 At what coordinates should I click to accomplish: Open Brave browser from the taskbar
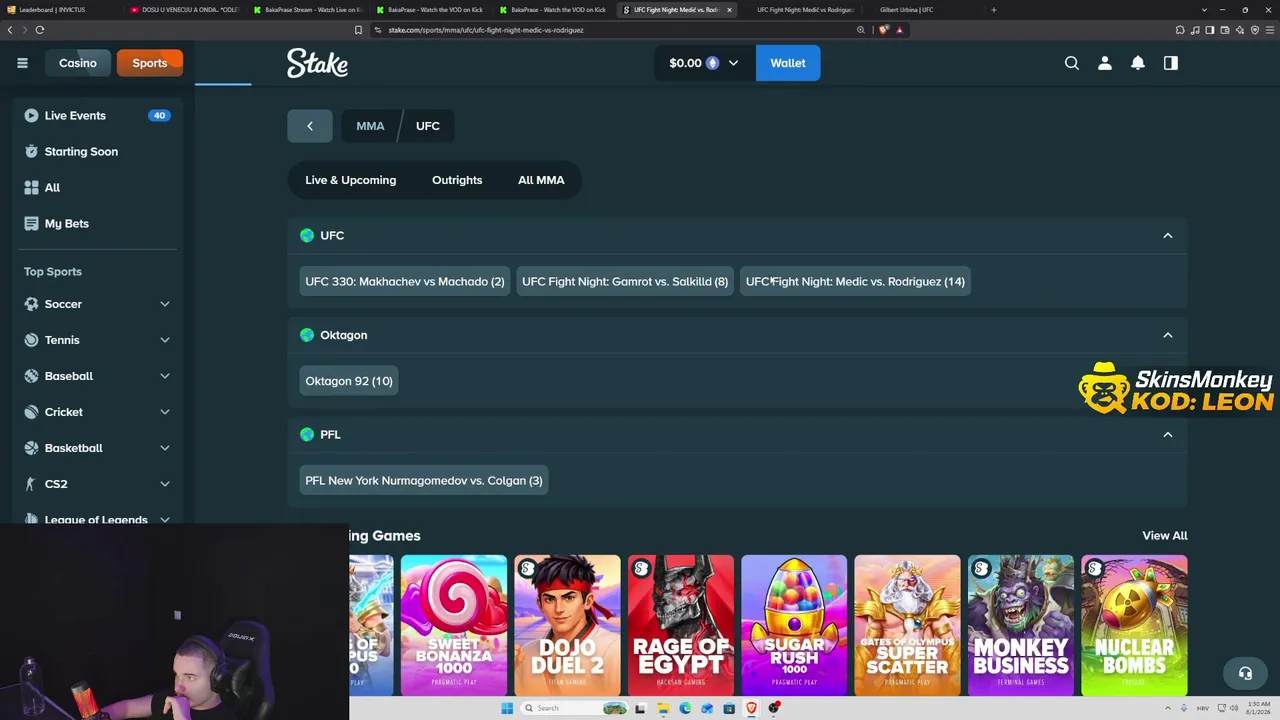pos(752,708)
